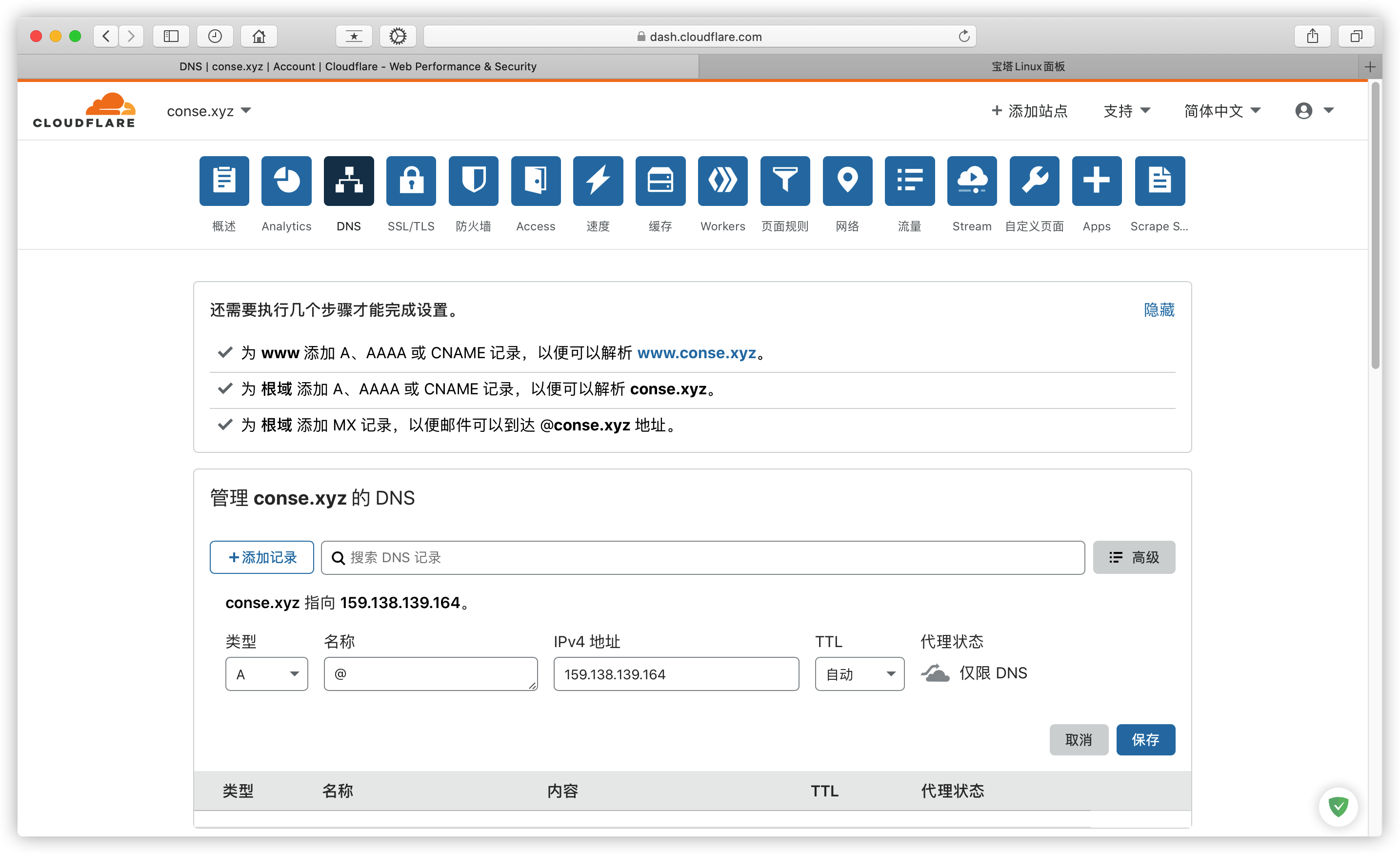The height and width of the screenshot is (854, 1400).
Task: Click the gear extension toolbar button
Action: point(398,37)
